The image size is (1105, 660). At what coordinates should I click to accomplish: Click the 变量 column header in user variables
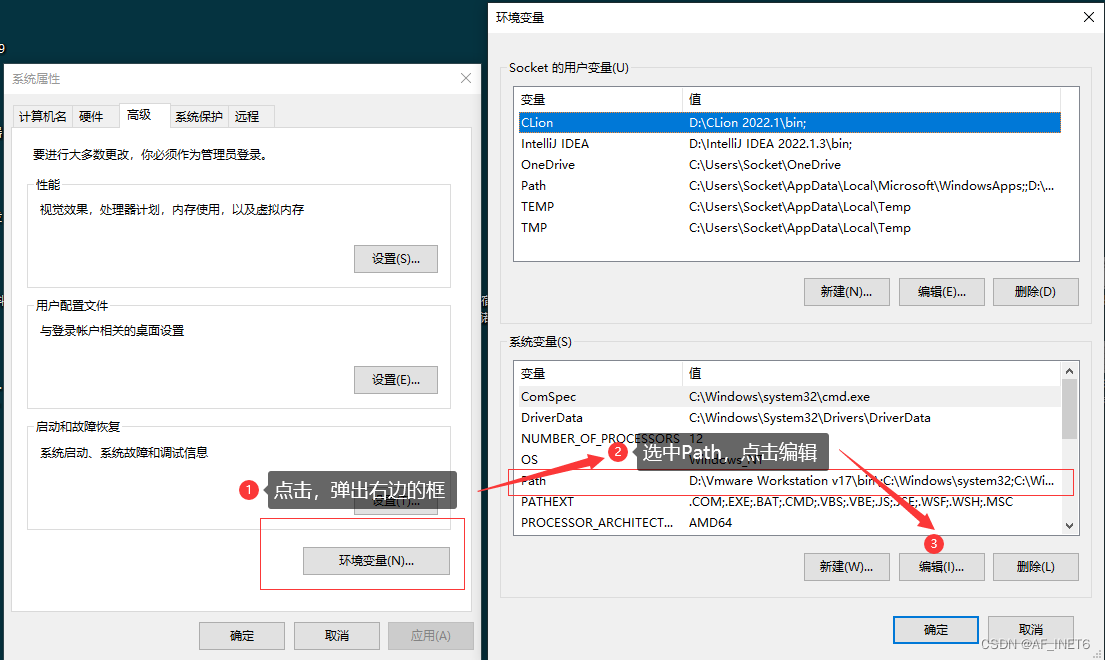pyautogui.click(x=600, y=99)
